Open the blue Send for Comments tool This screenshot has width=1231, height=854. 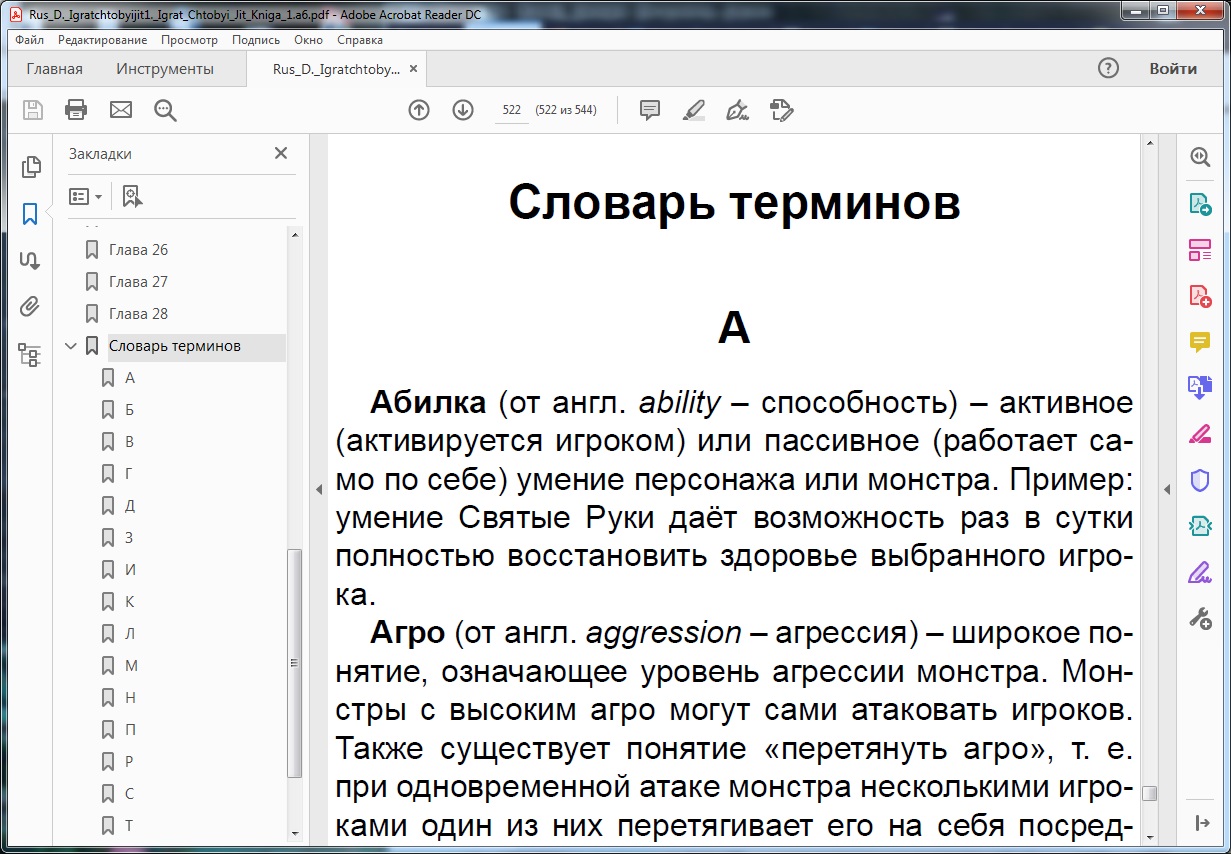1200,388
